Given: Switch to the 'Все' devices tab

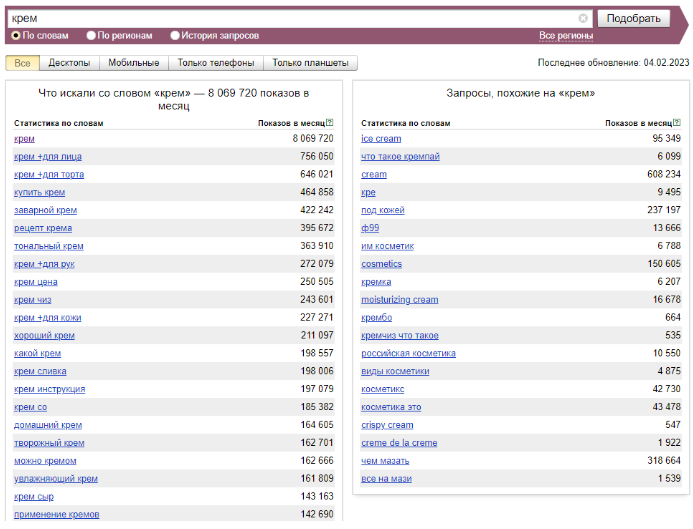Looking at the screenshot, I should tap(23, 63).
